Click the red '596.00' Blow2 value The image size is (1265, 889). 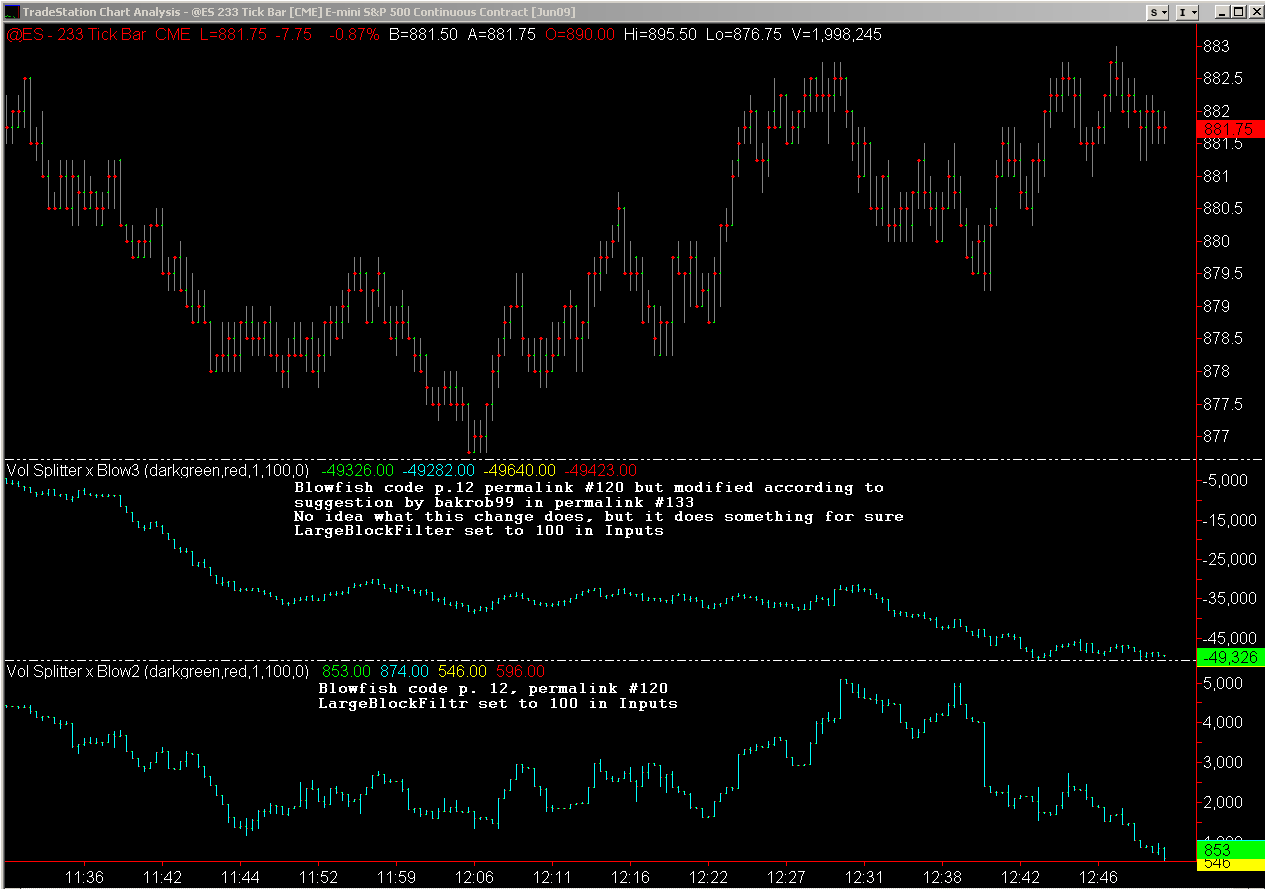tap(519, 671)
